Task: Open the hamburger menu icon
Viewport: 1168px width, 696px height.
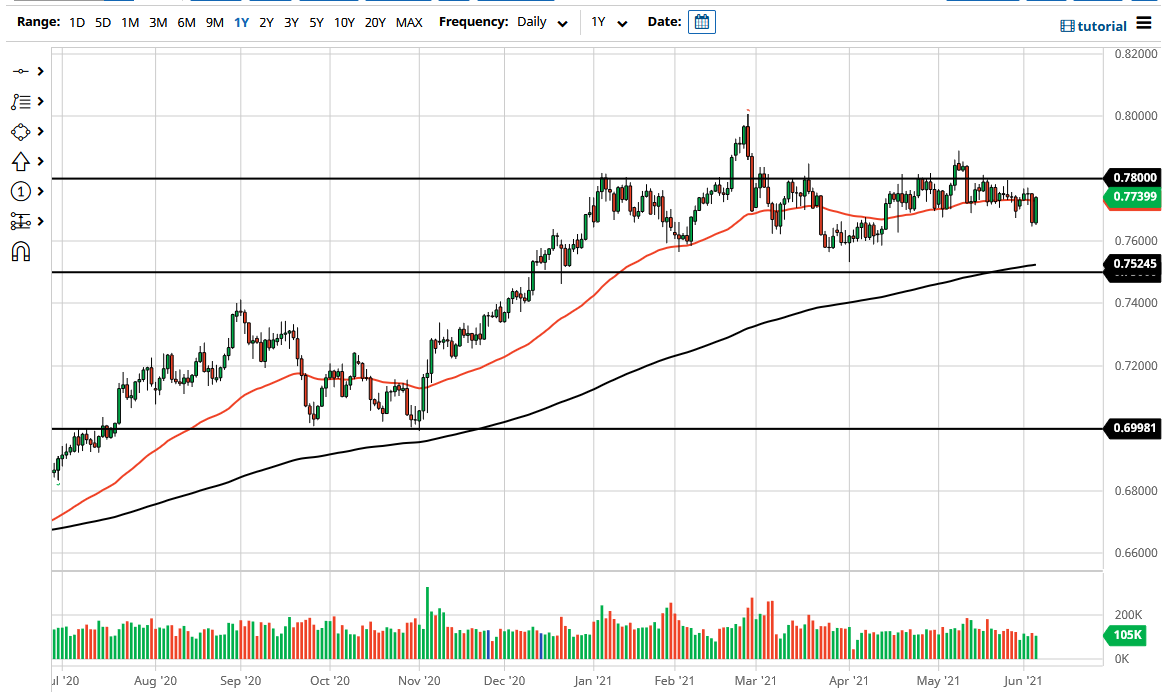Action: coord(1144,24)
